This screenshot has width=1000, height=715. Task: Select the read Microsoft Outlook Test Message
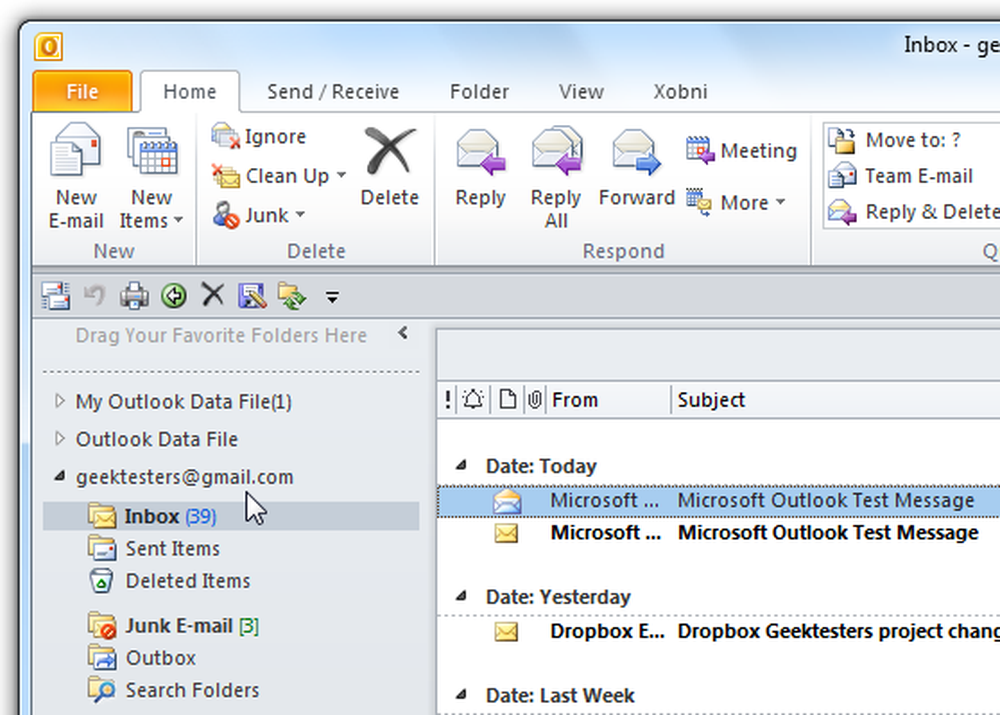coord(719,501)
